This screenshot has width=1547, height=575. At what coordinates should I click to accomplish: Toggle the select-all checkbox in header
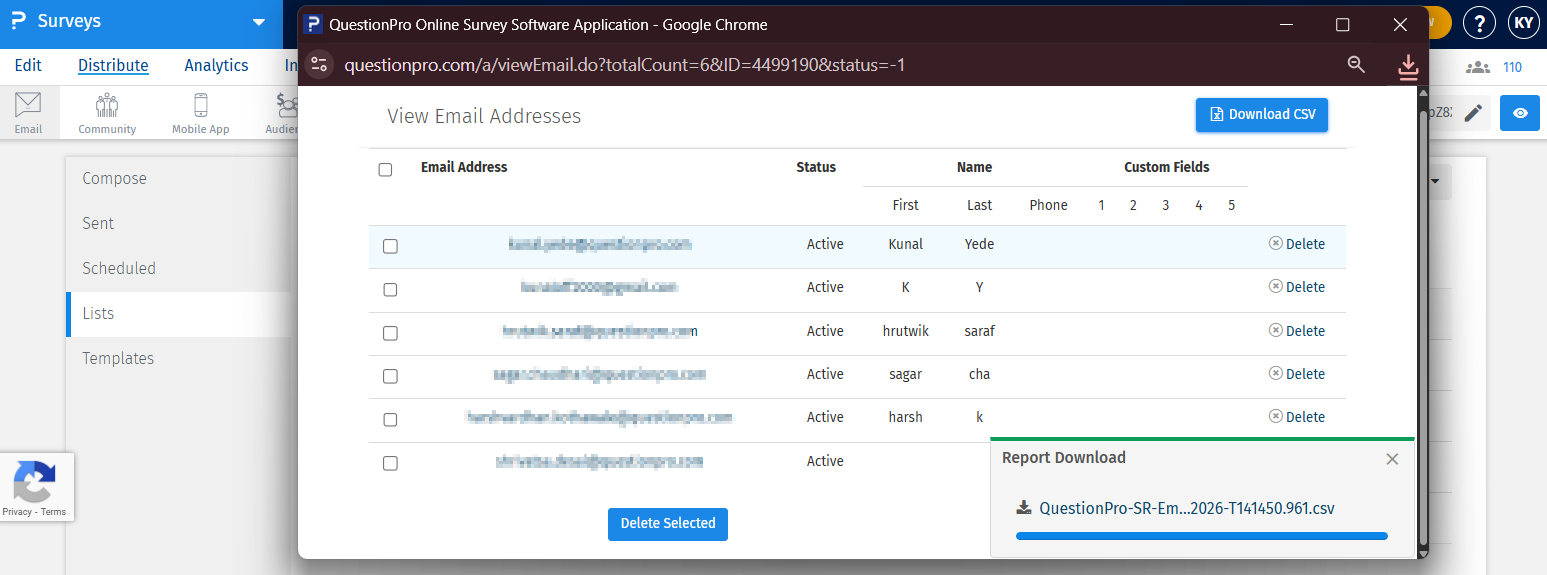[x=385, y=170]
